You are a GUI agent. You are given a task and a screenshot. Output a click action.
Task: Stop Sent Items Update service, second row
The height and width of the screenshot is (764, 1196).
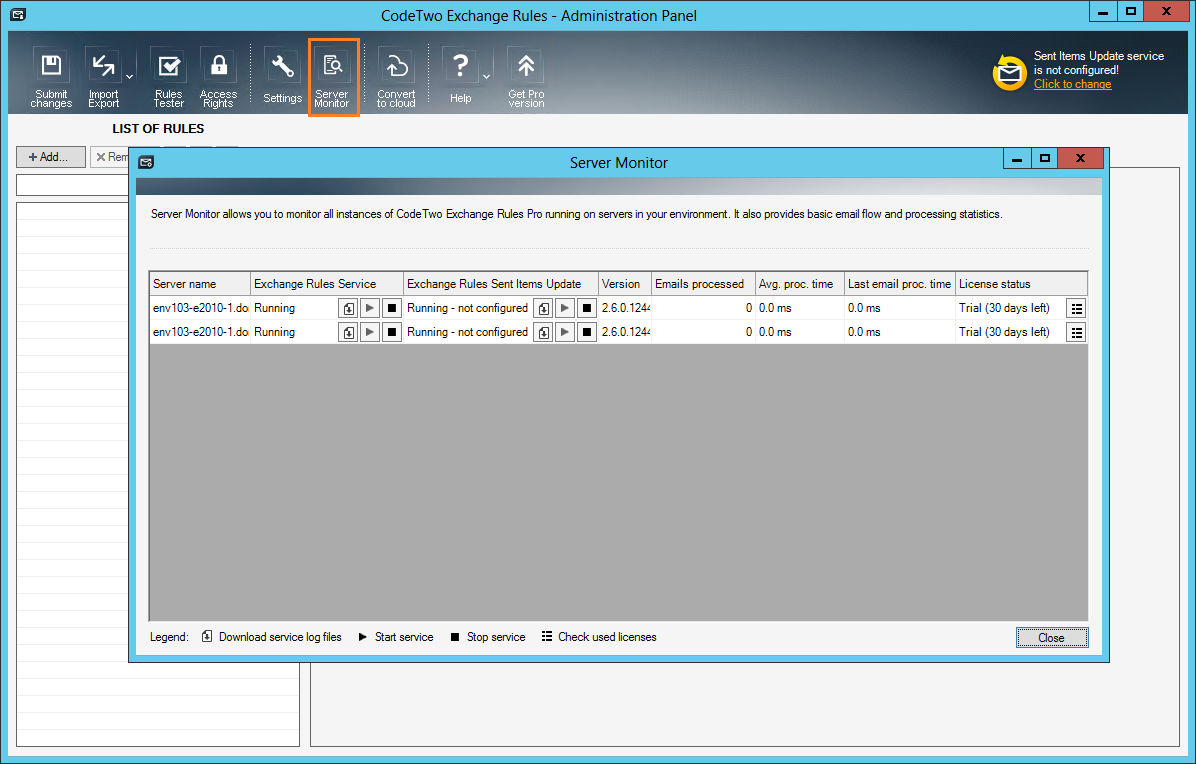tap(587, 332)
